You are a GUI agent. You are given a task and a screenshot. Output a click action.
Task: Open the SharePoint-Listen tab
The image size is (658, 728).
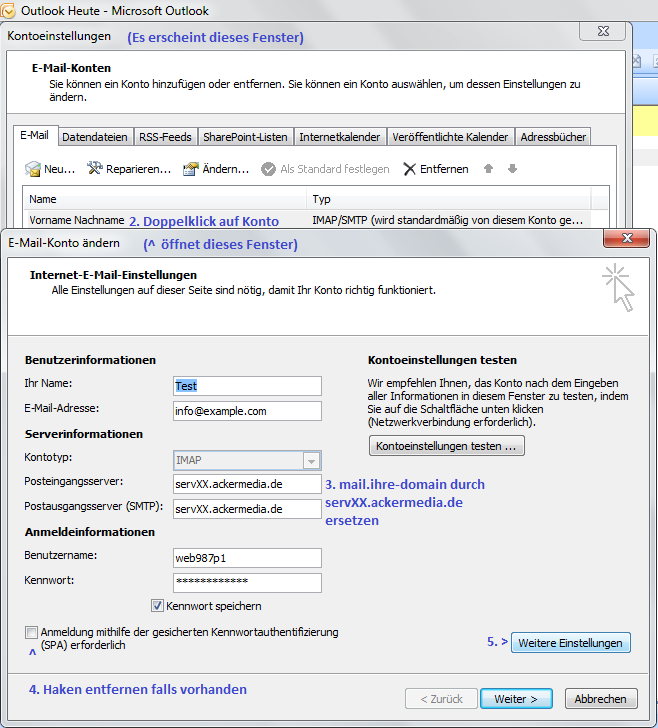(245, 137)
